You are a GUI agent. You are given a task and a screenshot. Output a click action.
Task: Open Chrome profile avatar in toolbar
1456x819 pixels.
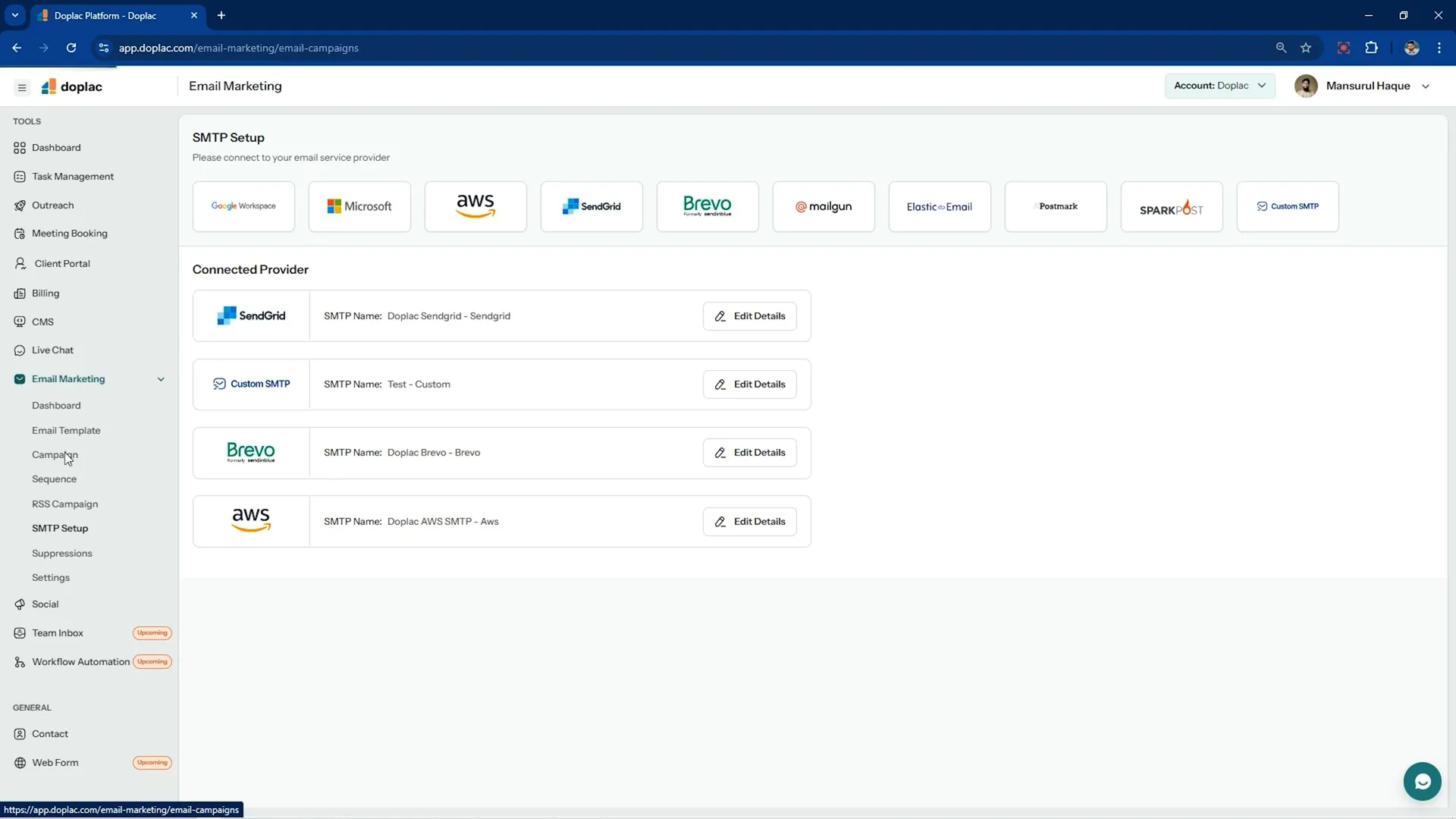1411,48
